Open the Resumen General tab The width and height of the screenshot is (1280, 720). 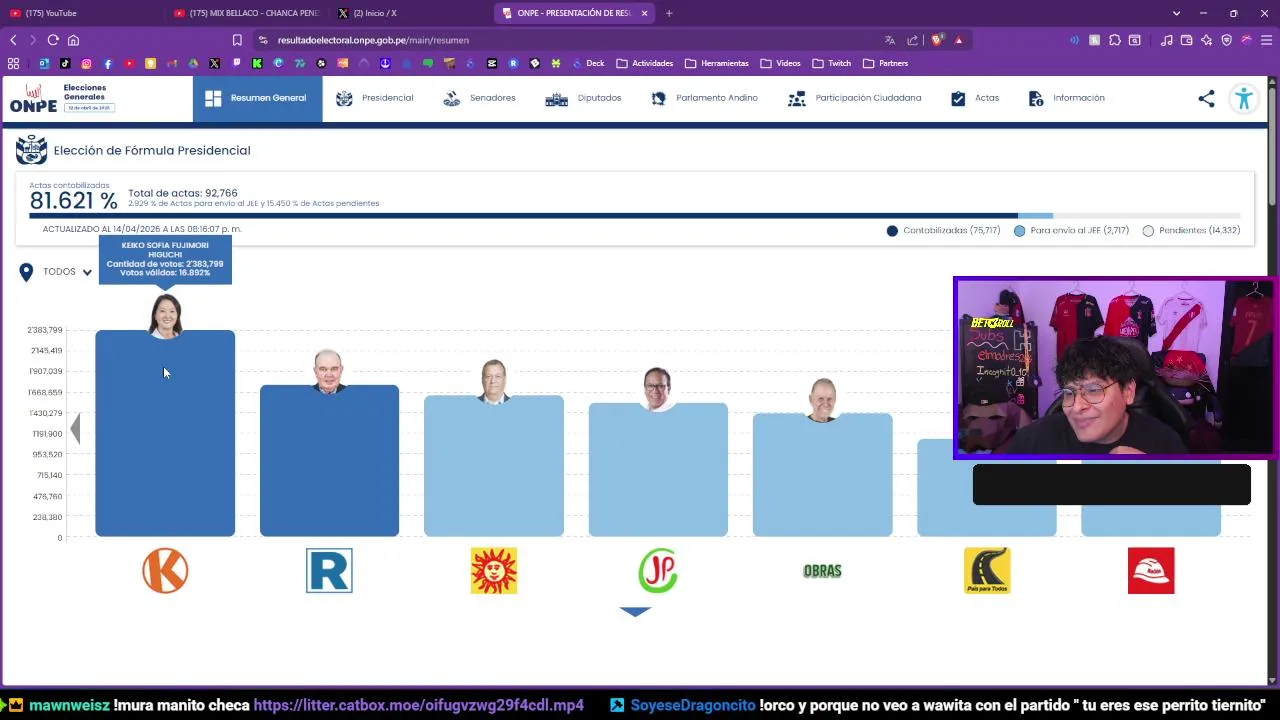pyautogui.click(x=257, y=98)
